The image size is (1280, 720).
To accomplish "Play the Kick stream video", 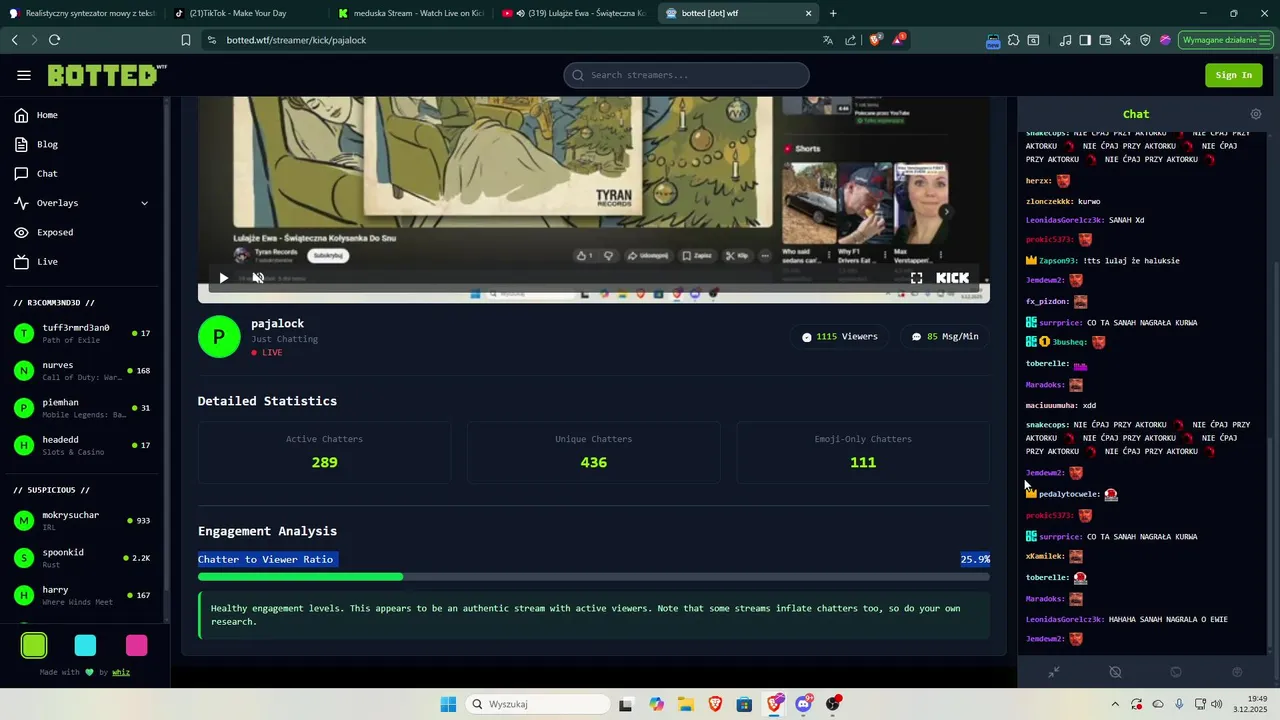I will 223,278.
